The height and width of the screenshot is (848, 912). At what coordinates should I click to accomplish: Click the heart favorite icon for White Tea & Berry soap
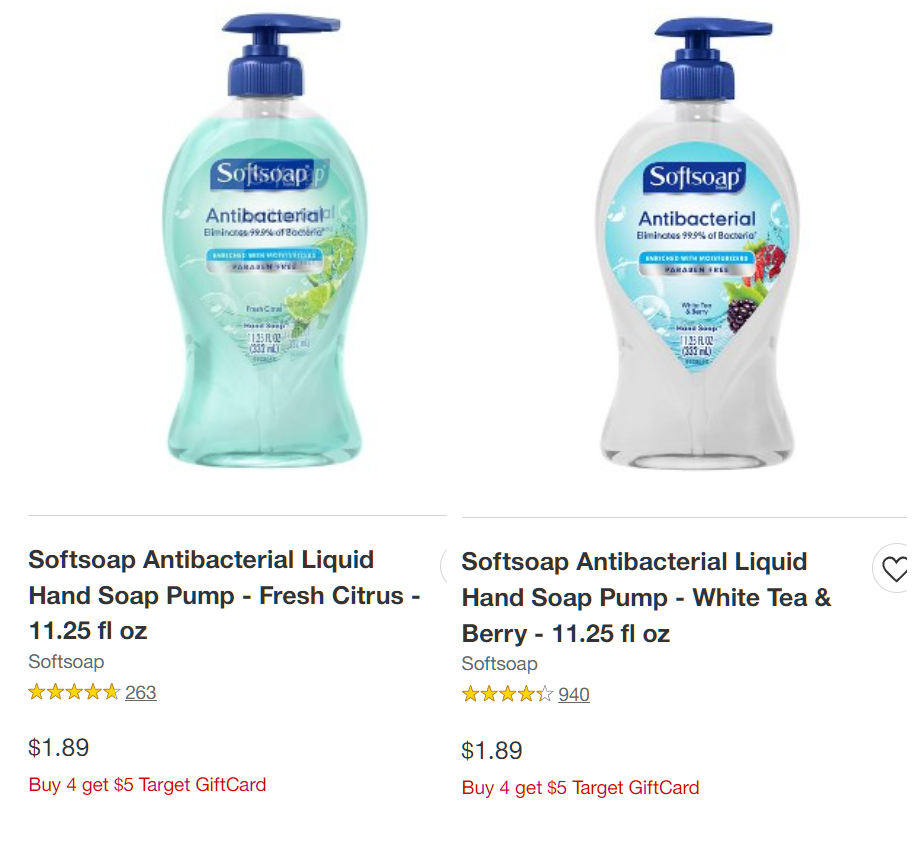pos(891,568)
